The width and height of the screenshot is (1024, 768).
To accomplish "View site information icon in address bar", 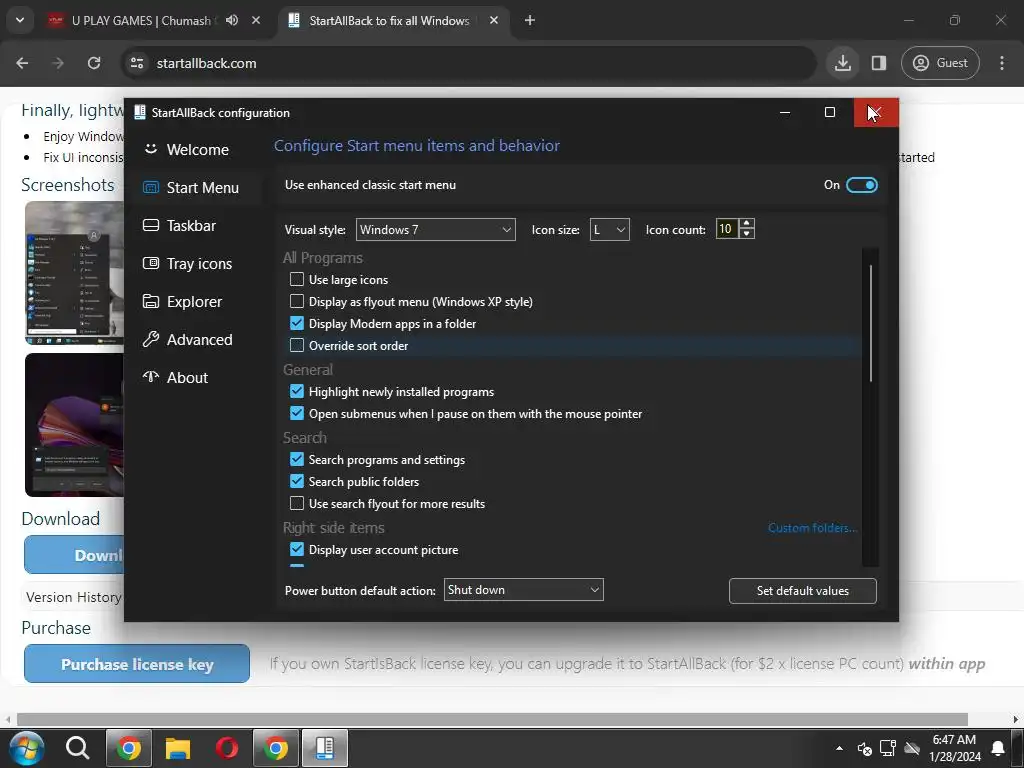I will pyautogui.click(x=137, y=63).
